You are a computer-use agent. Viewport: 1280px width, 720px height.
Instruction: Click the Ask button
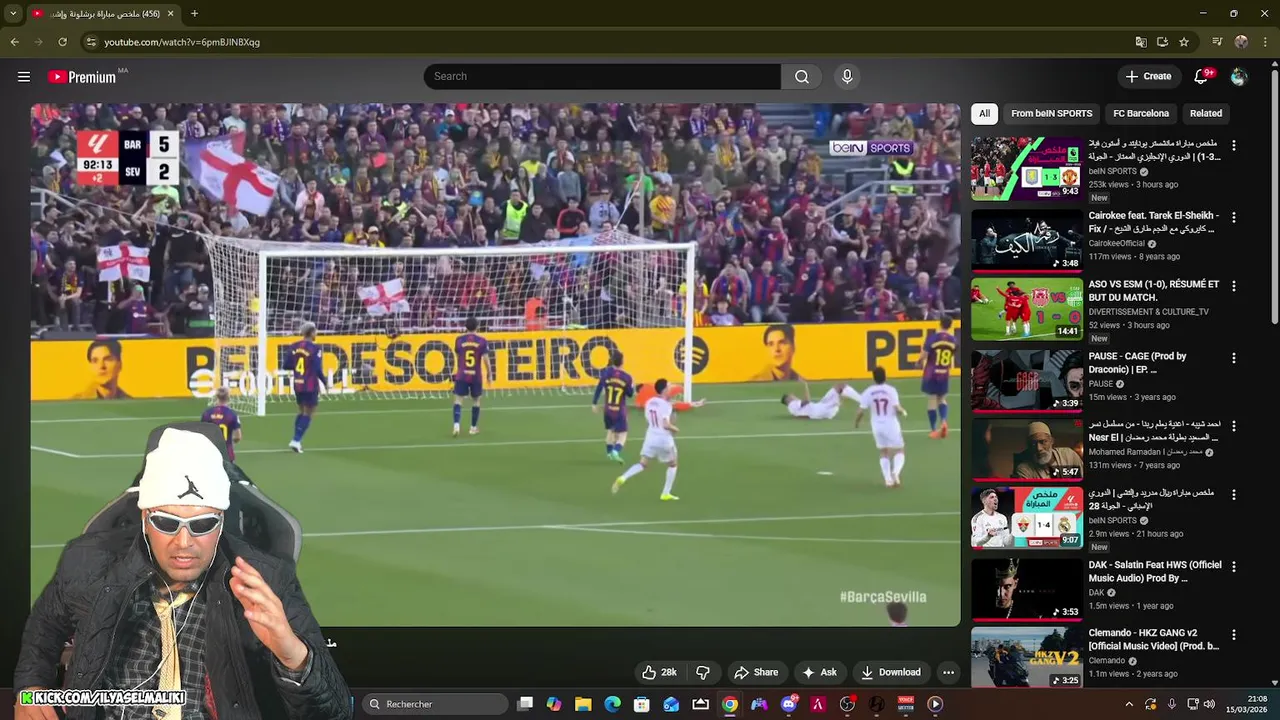[818, 672]
